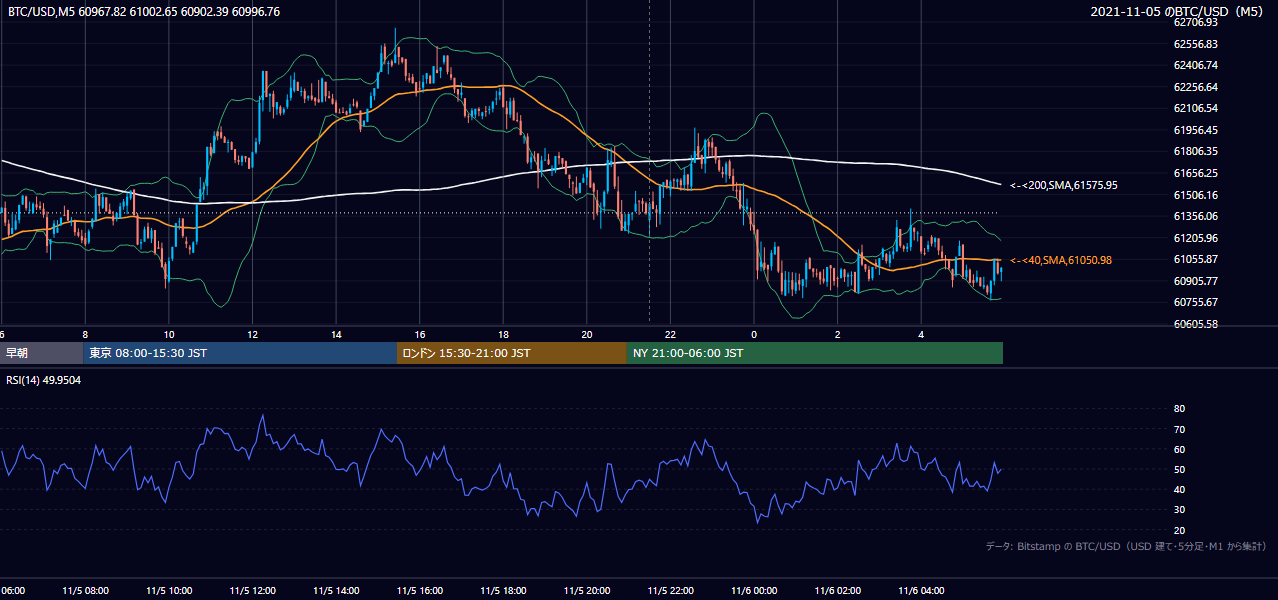Click price axis value 61356.06

click(x=1195, y=216)
